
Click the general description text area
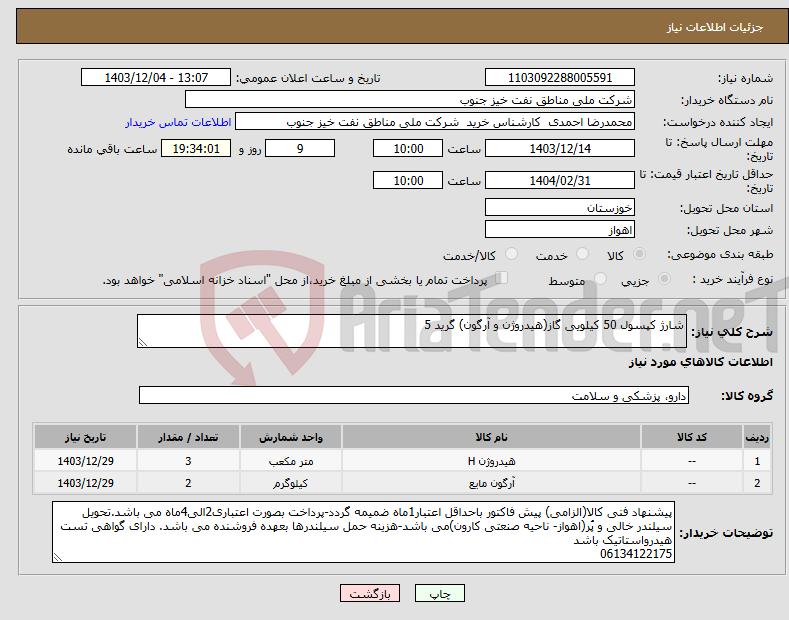412,331
